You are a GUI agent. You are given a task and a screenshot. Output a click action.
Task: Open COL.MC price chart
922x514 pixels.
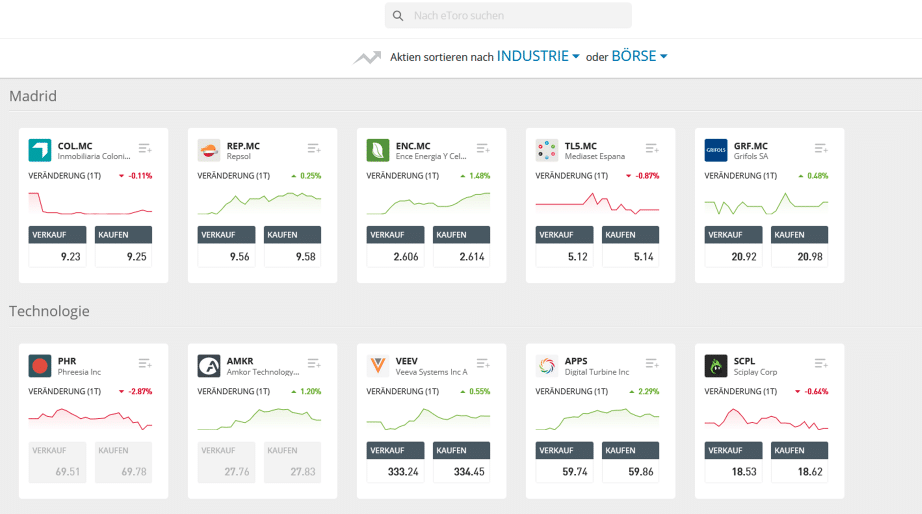coord(91,203)
